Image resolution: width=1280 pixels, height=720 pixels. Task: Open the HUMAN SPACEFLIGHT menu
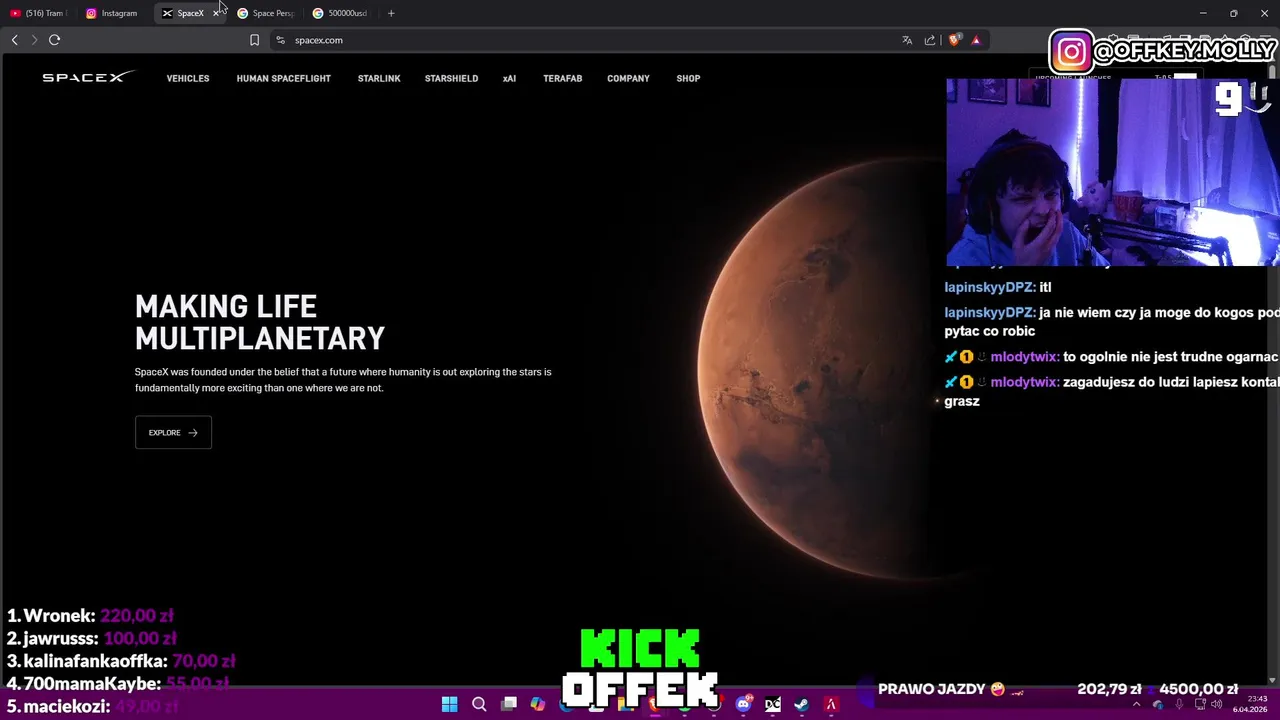(x=283, y=78)
